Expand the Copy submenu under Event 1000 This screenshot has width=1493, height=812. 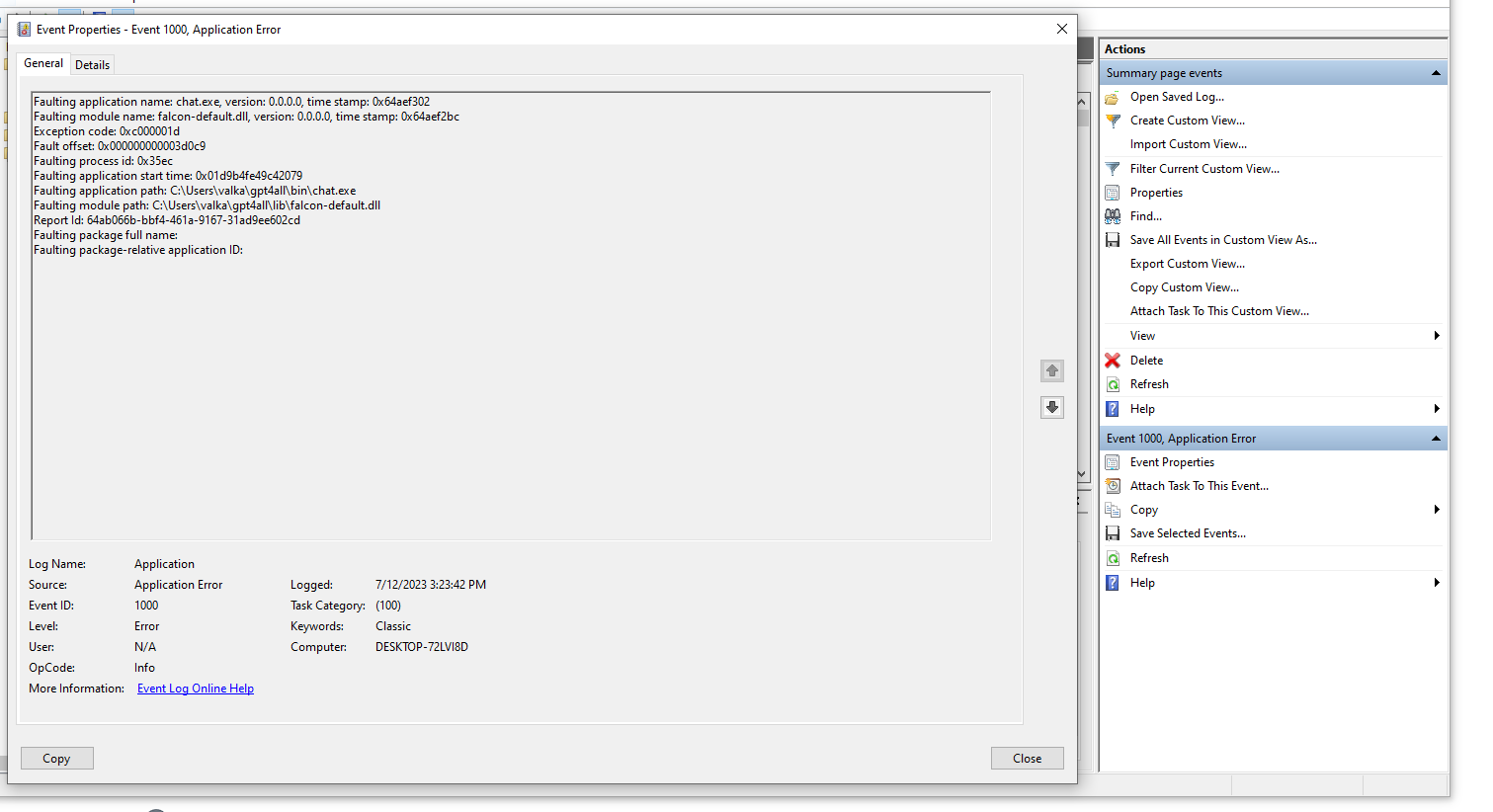(1438, 509)
